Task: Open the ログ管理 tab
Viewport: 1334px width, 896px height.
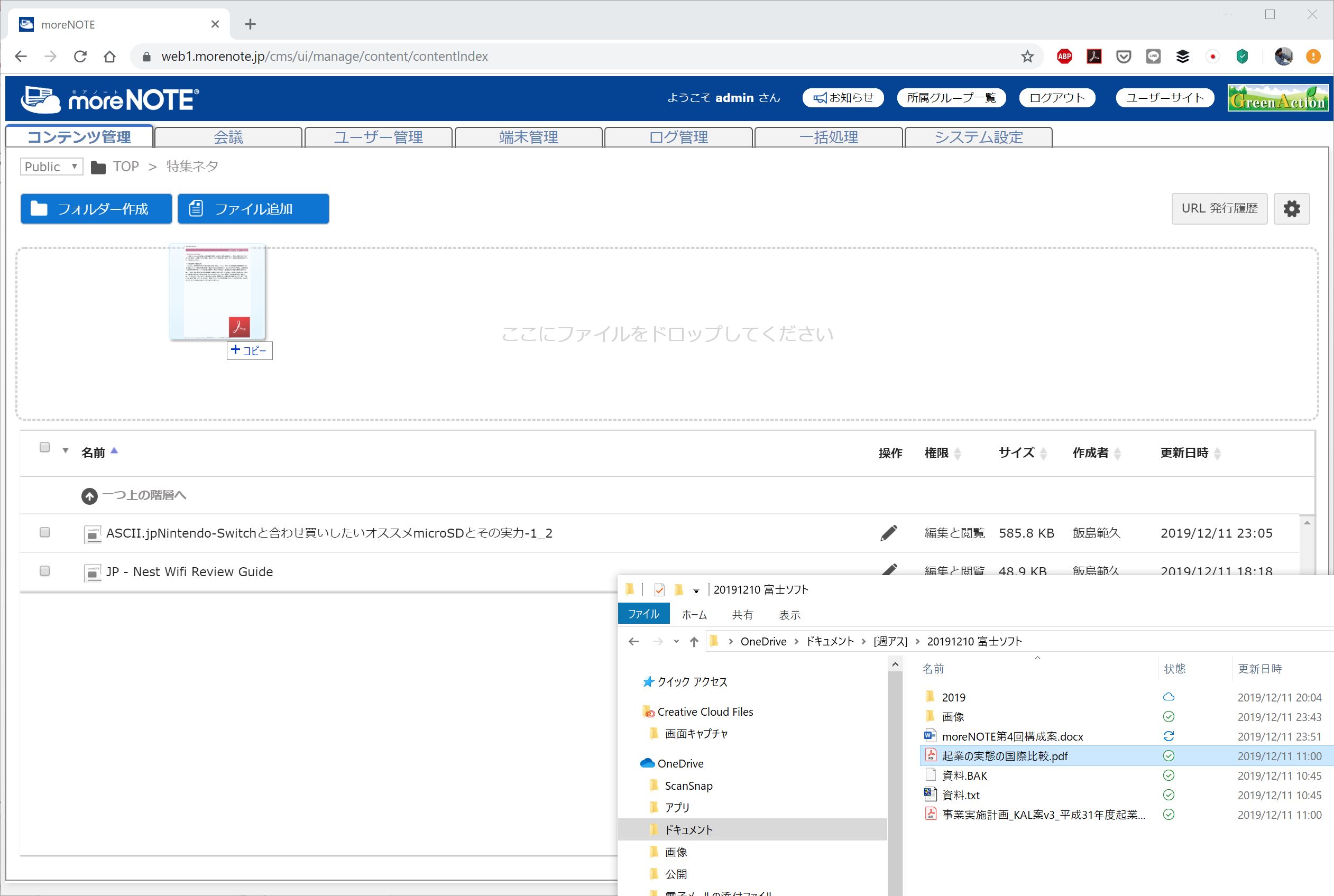Action: point(678,137)
